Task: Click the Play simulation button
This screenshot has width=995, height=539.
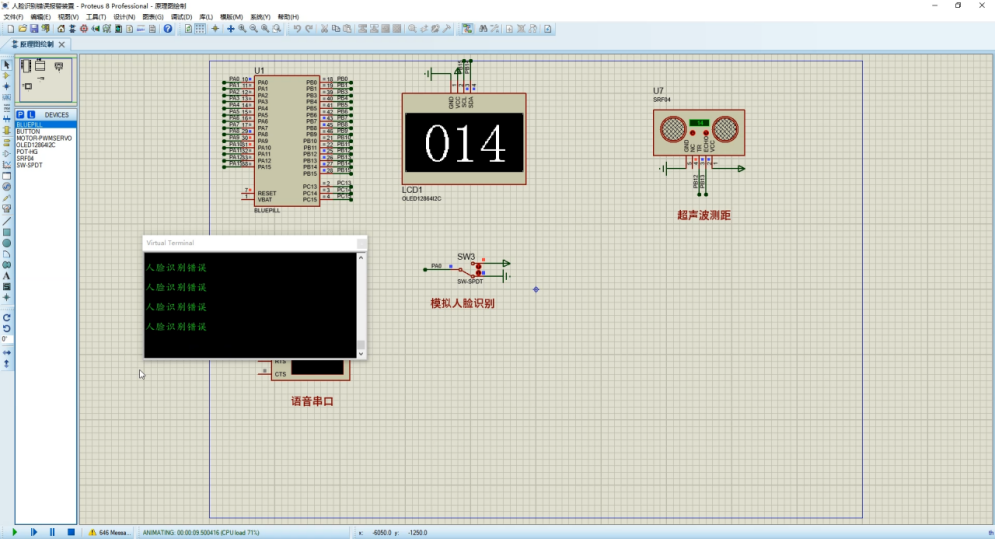Action: pyautogui.click(x=14, y=532)
